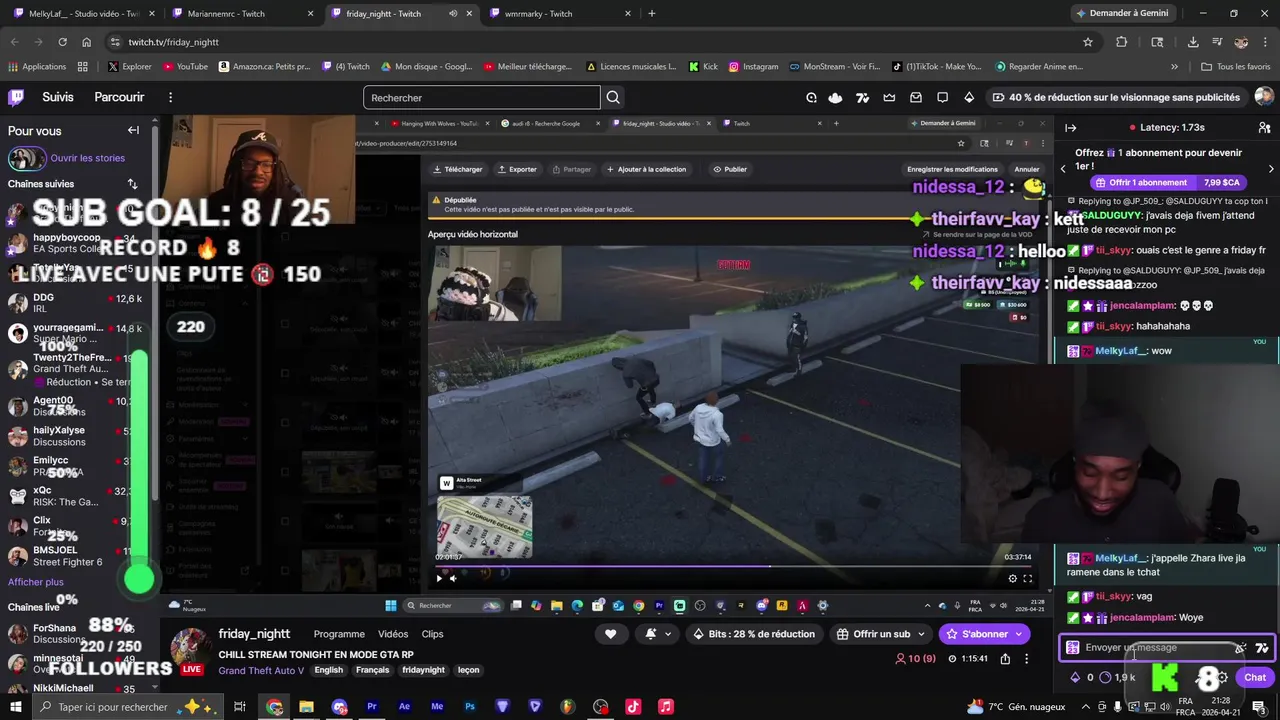Open Grand Theft Auto V category link
This screenshot has width=1280, height=720.
coord(261,670)
